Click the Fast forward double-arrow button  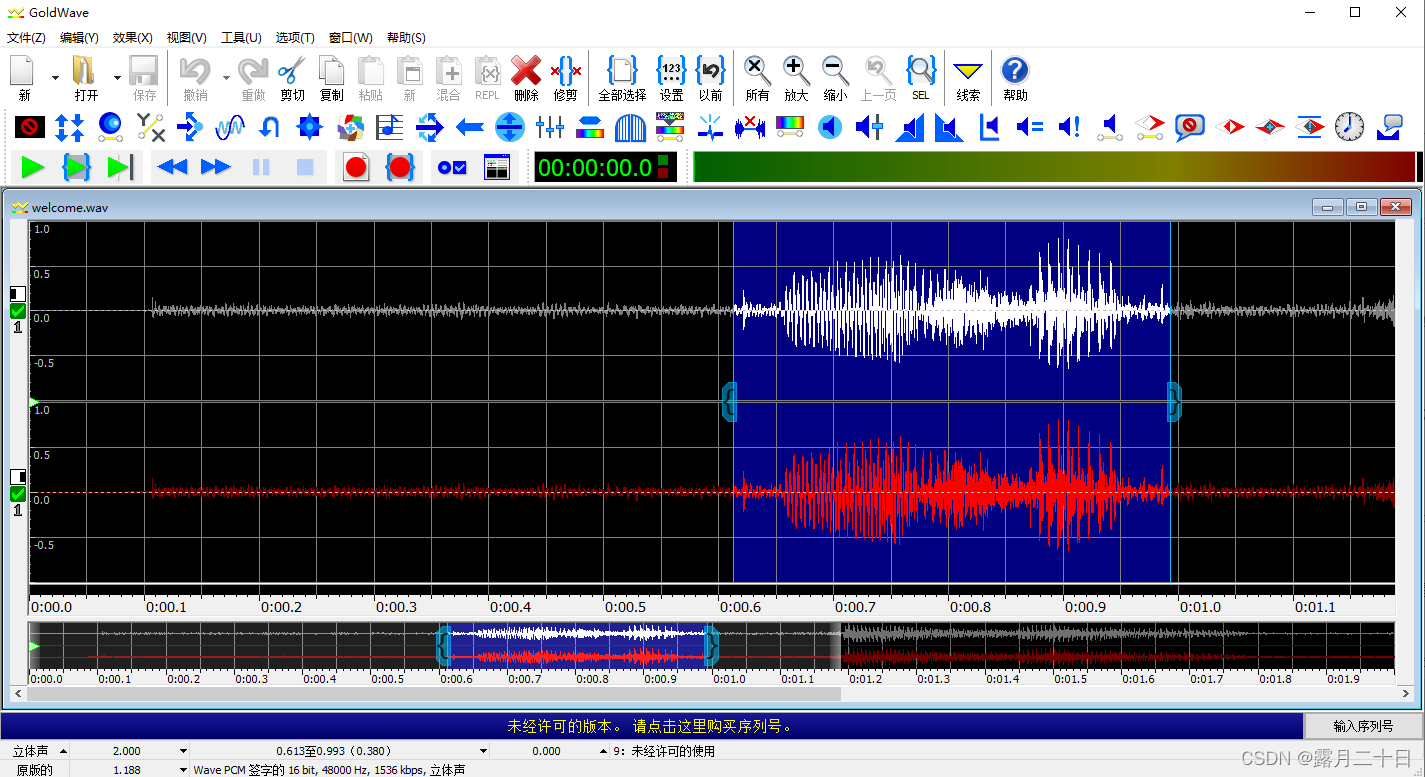click(216, 167)
